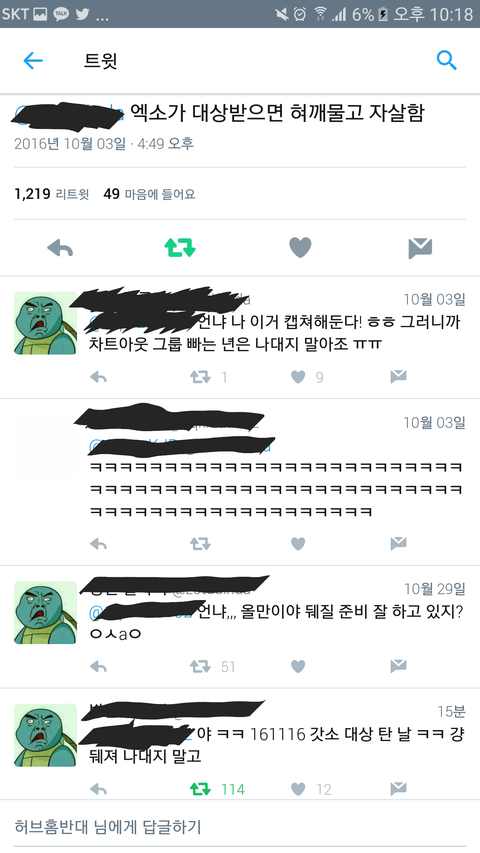Tap the back arrow in header
This screenshot has height=853, width=480.
[x=33, y=60]
